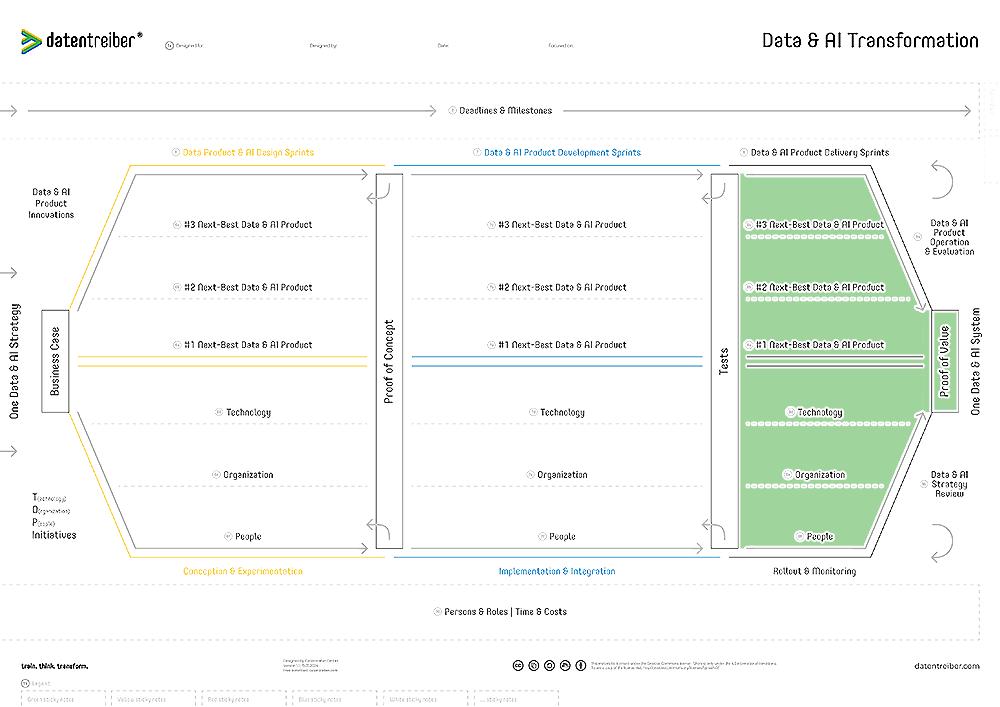1000x707 pixels.
Task: Click the 'One Data & AI Strategy' vertical text
Action: coord(14,361)
